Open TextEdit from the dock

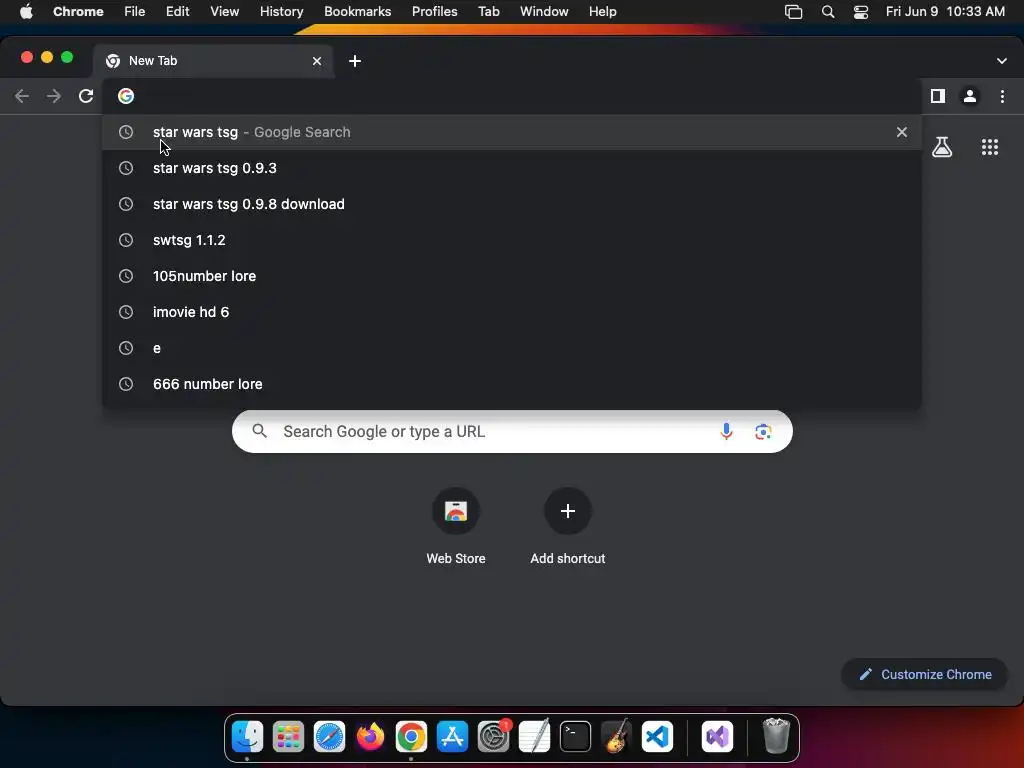[534, 737]
